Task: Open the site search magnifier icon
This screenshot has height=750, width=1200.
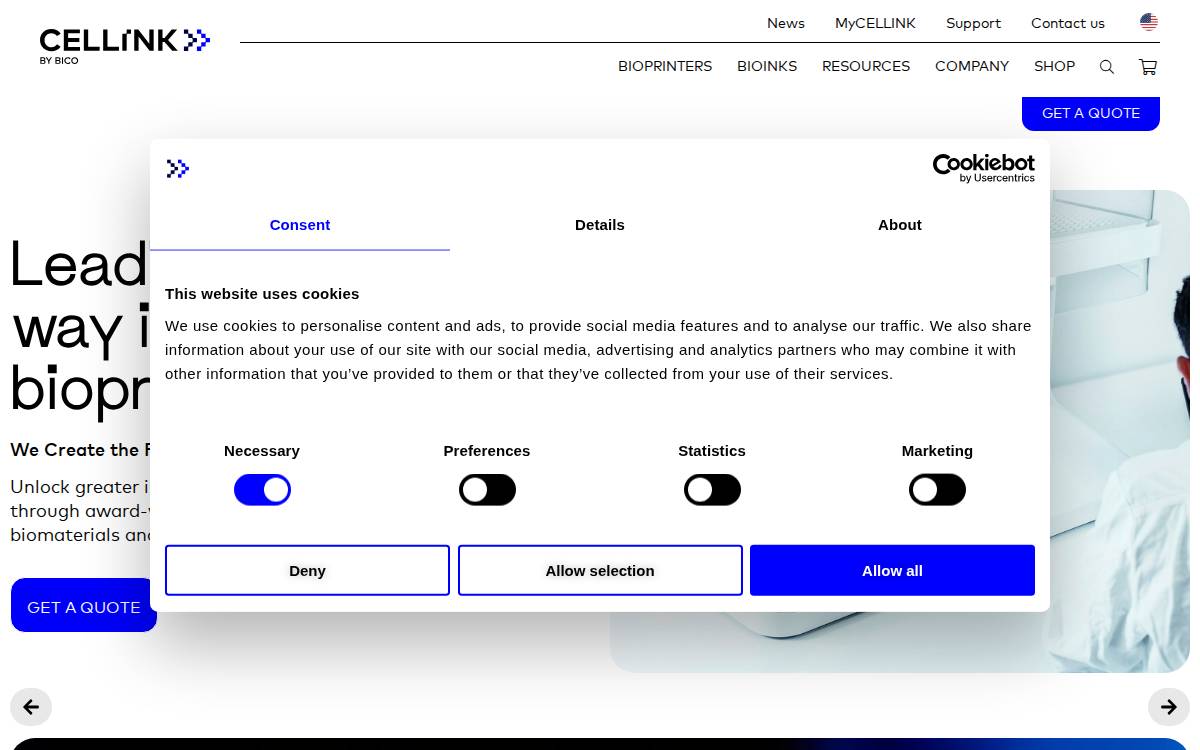Action: coord(1107,67)
